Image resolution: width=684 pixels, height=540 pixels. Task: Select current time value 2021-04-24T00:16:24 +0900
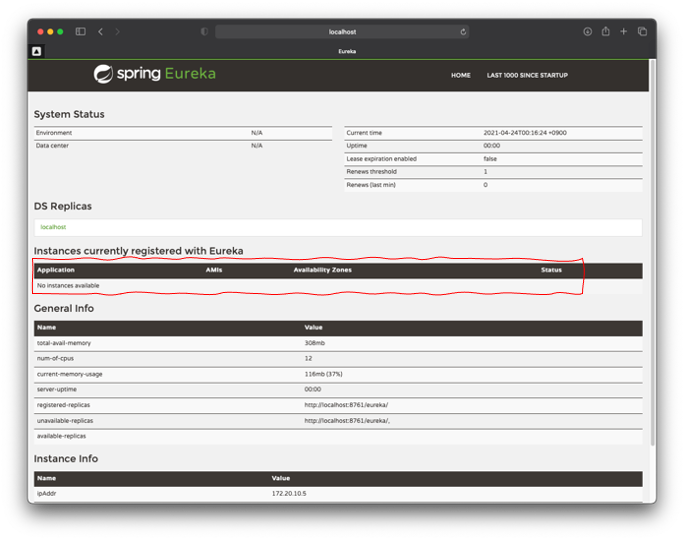coord(525,133)
